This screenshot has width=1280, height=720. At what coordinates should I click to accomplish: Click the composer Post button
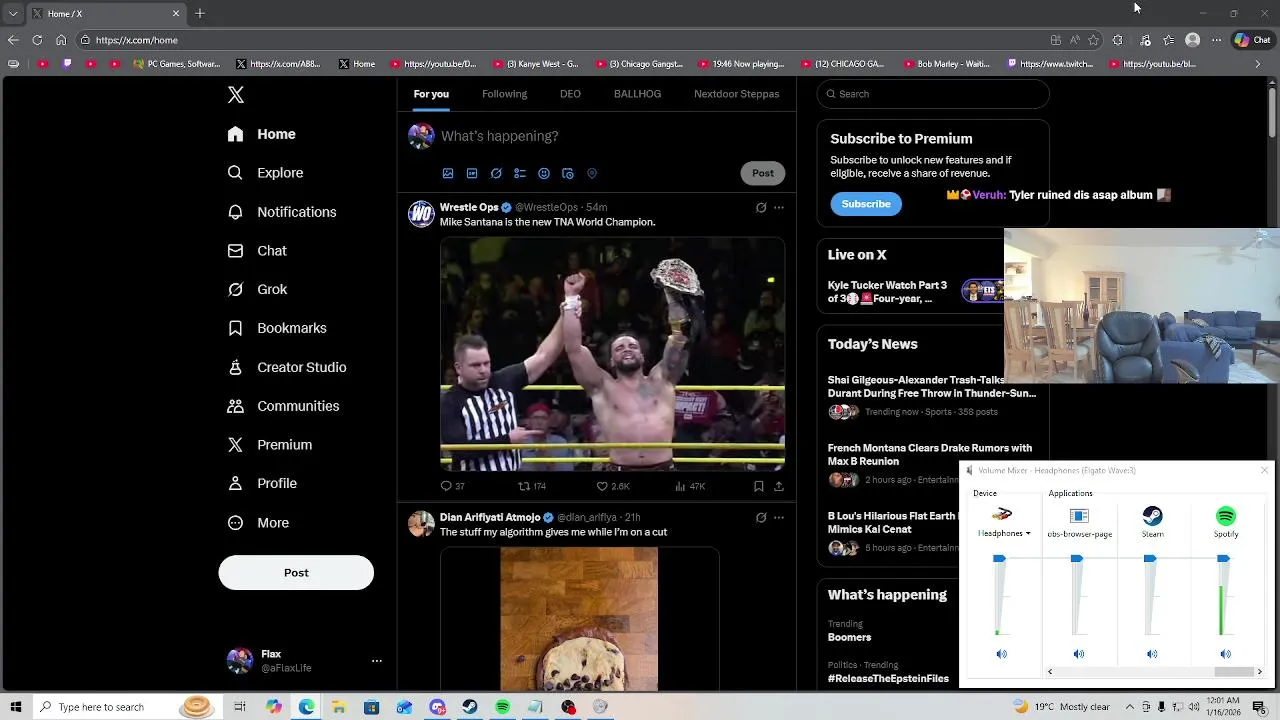point(763,173)
